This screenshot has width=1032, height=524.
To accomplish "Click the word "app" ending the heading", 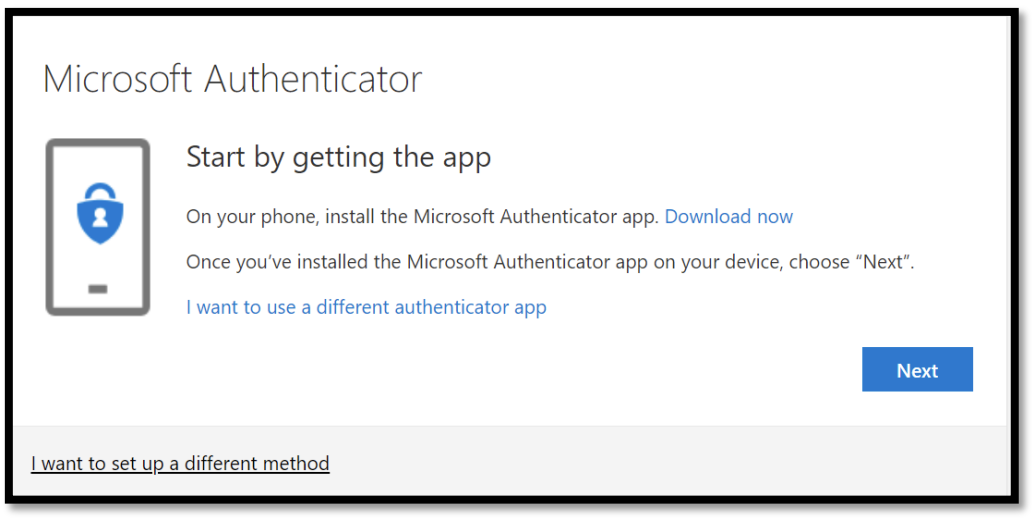I will click(467, 158).
